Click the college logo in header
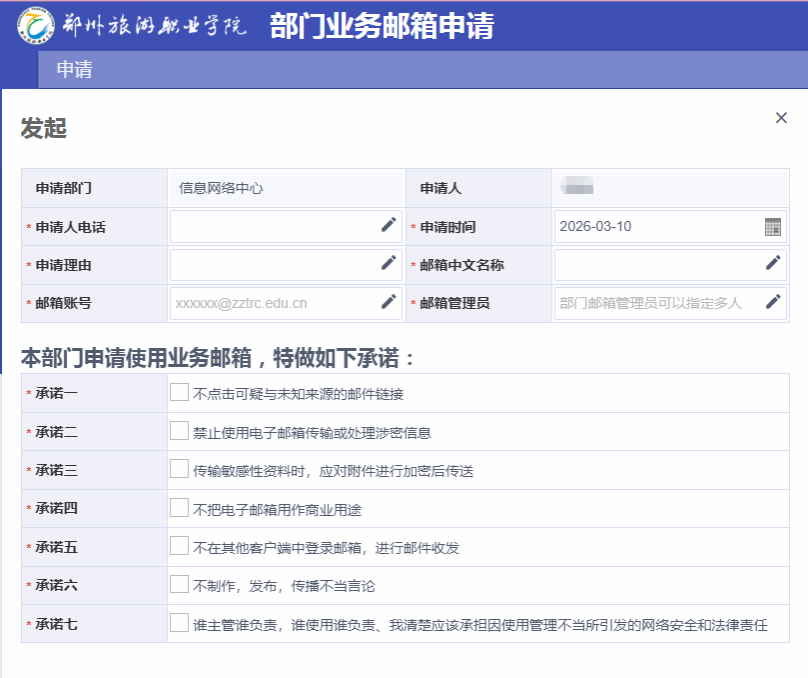This screenshot has width=808, height=678. coord(36,26)
